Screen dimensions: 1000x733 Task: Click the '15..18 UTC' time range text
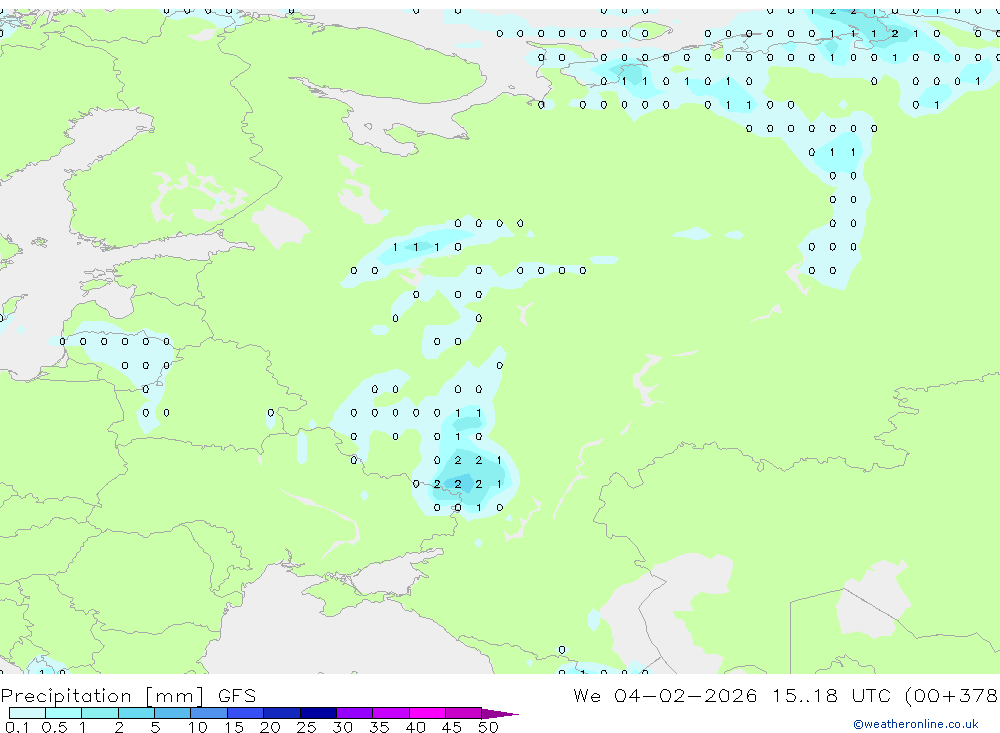[x=831, y=696]
